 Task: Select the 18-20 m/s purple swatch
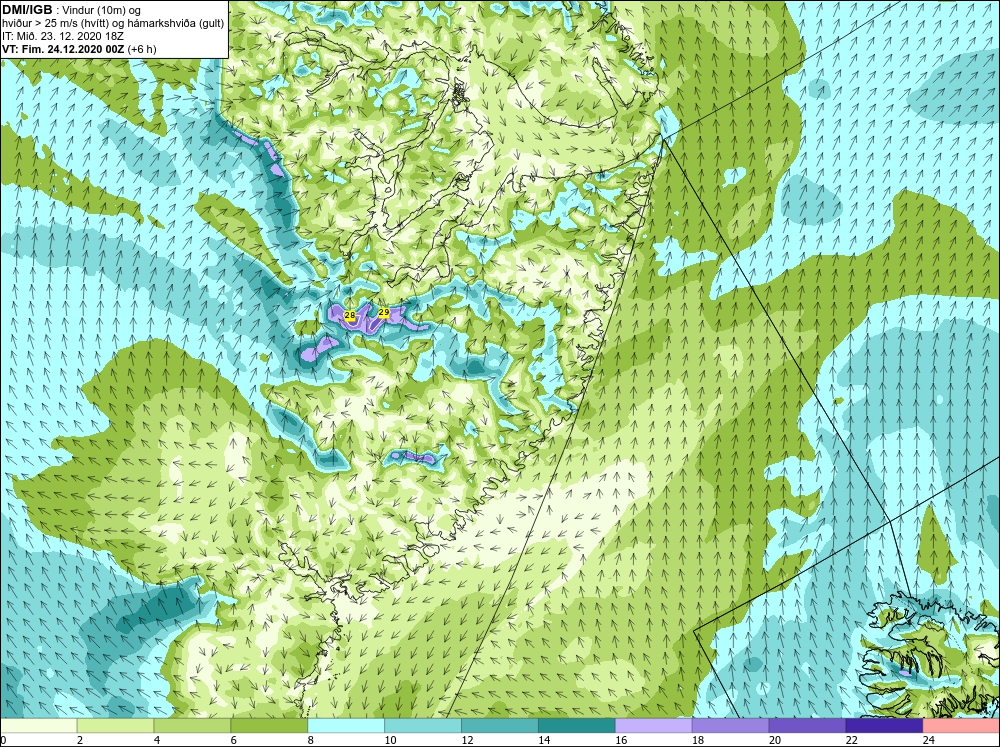(x=730, y=726)
